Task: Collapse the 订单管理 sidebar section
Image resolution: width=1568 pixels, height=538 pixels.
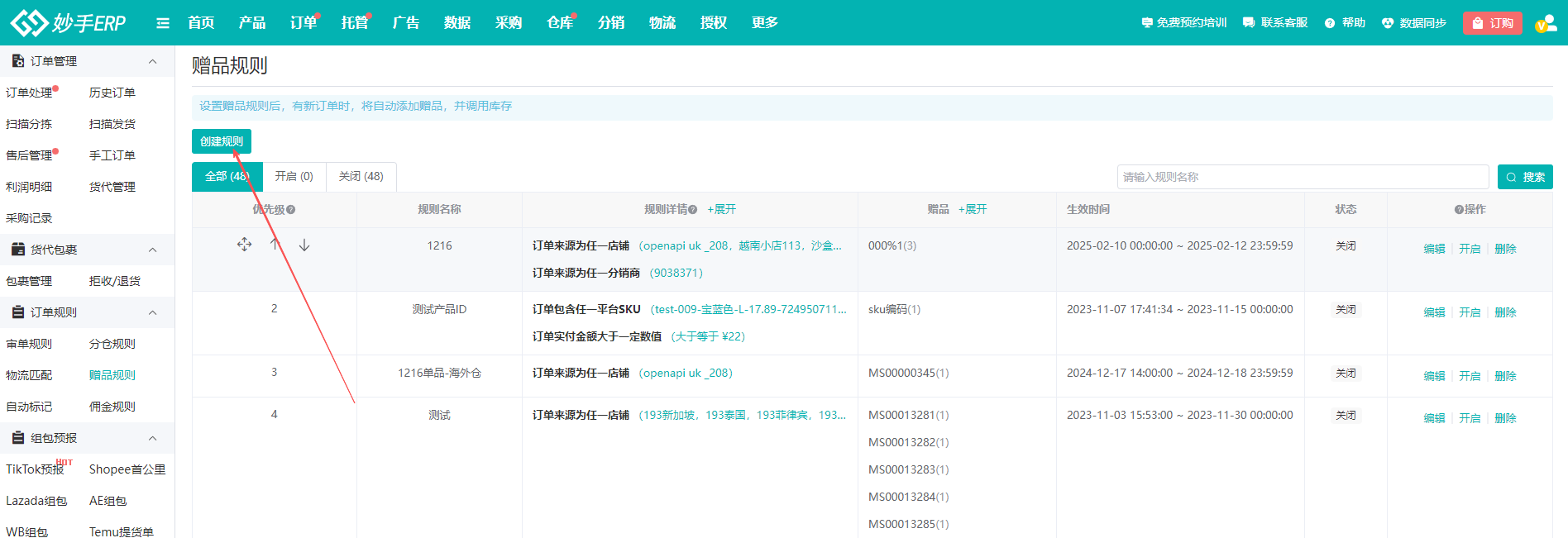Action: [x=152, y=61]
